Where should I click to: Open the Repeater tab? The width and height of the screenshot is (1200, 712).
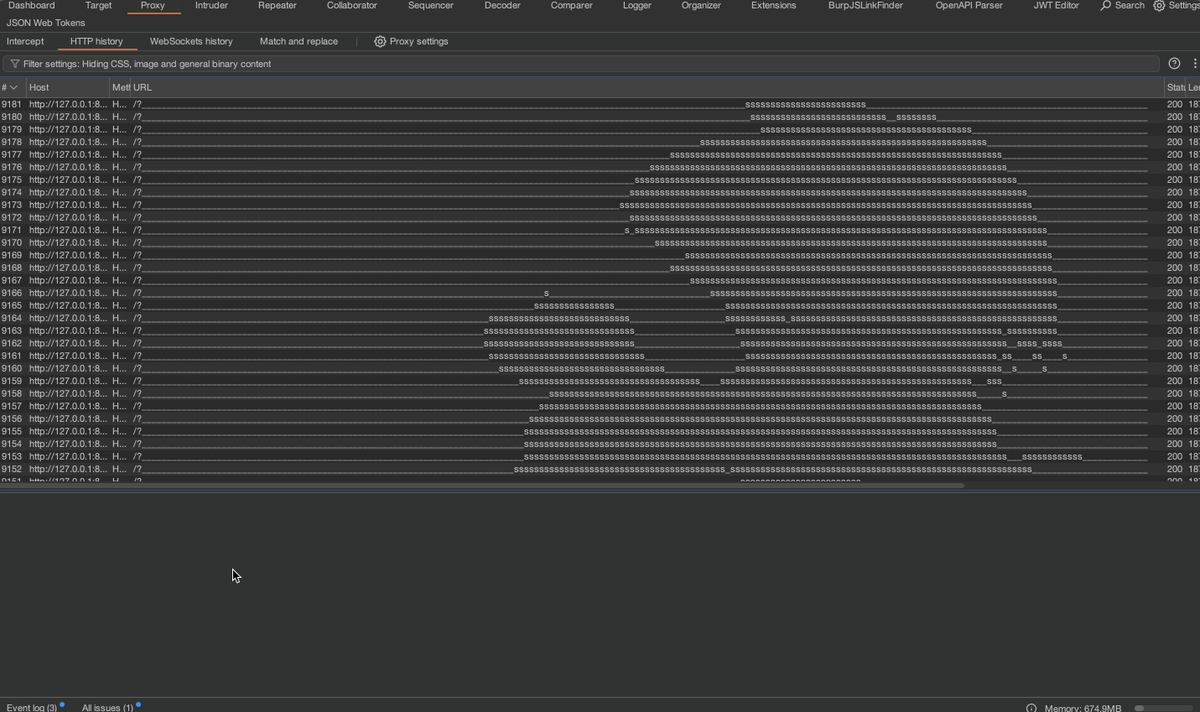[277, 6]
